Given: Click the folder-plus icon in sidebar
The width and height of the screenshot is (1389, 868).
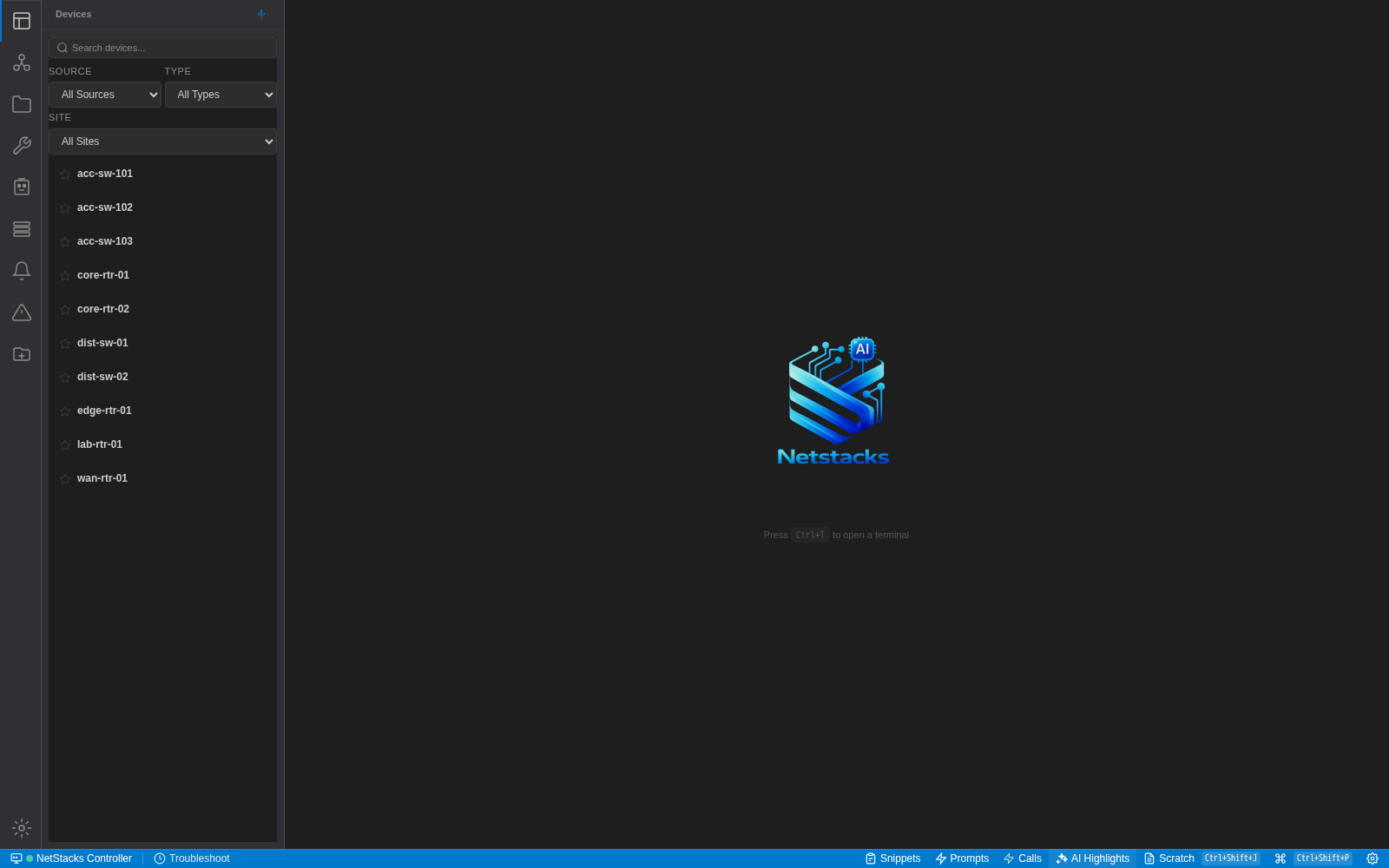Looking at the screenshot, I should pos(22,354).
